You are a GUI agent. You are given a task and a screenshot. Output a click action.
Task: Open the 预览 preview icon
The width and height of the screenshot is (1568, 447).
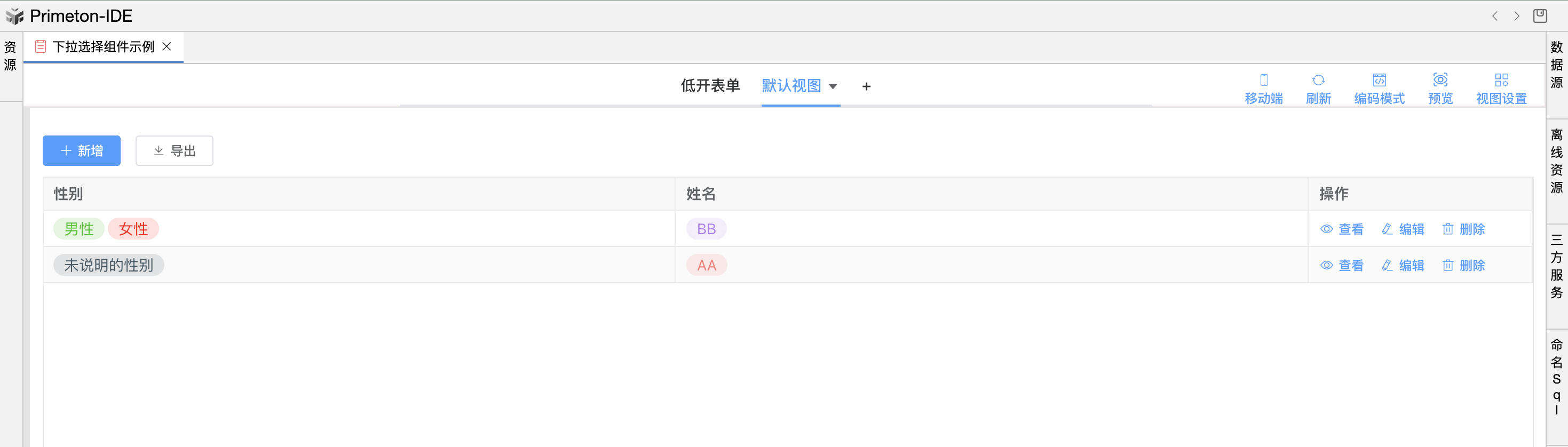tap(1440, 80)
